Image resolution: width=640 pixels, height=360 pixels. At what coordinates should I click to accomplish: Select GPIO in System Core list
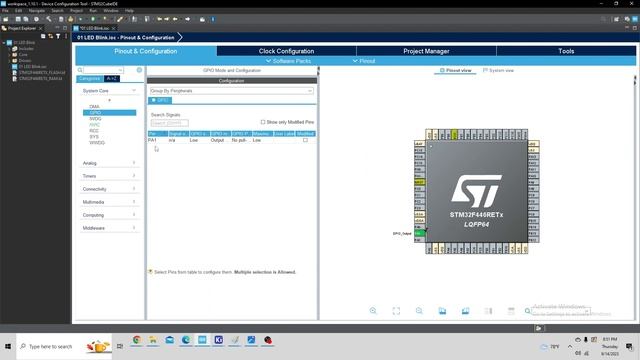[109, 113]
